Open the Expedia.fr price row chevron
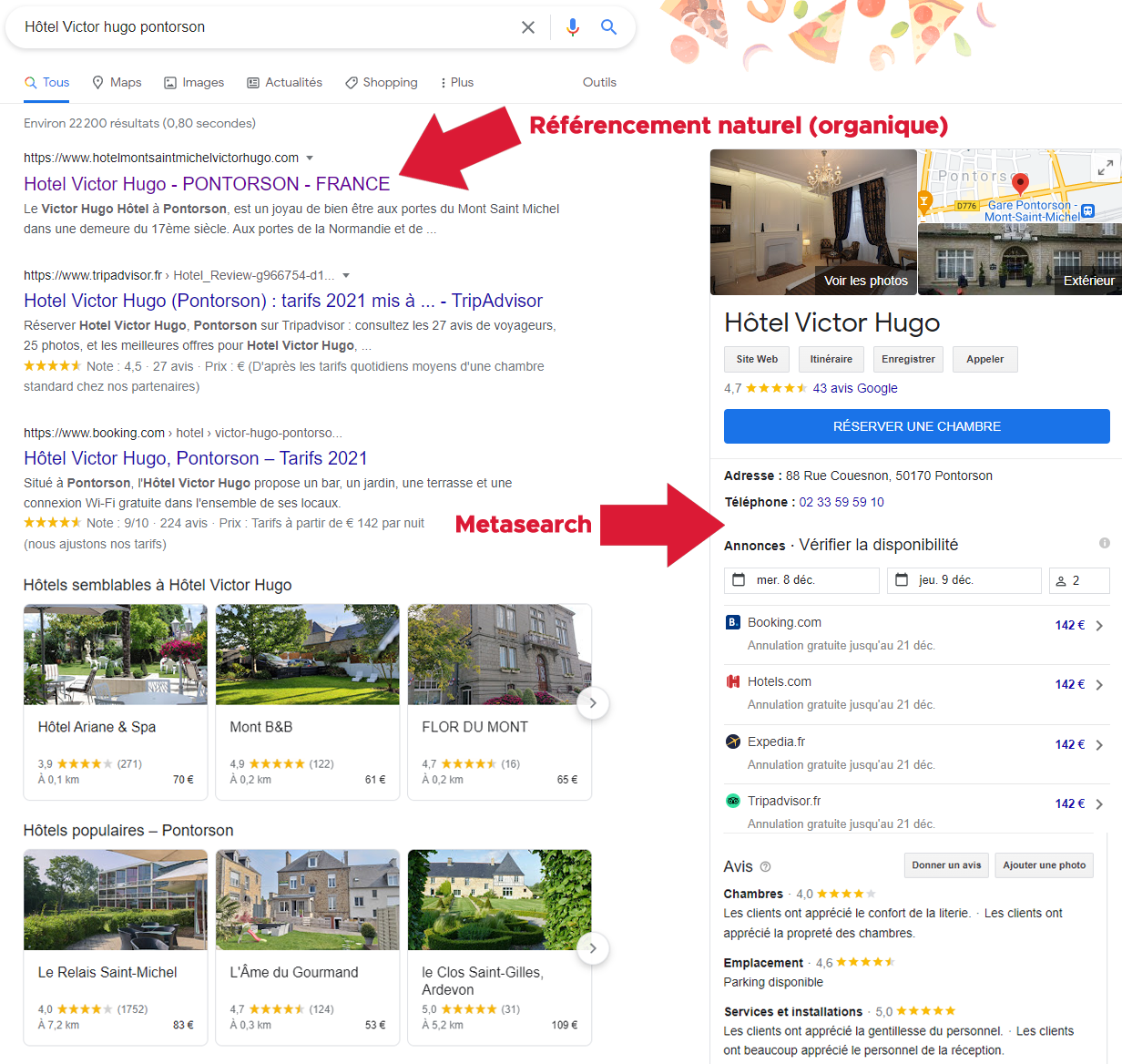The height and width of the screenshot is (1064, 1122). [1100, 745]
